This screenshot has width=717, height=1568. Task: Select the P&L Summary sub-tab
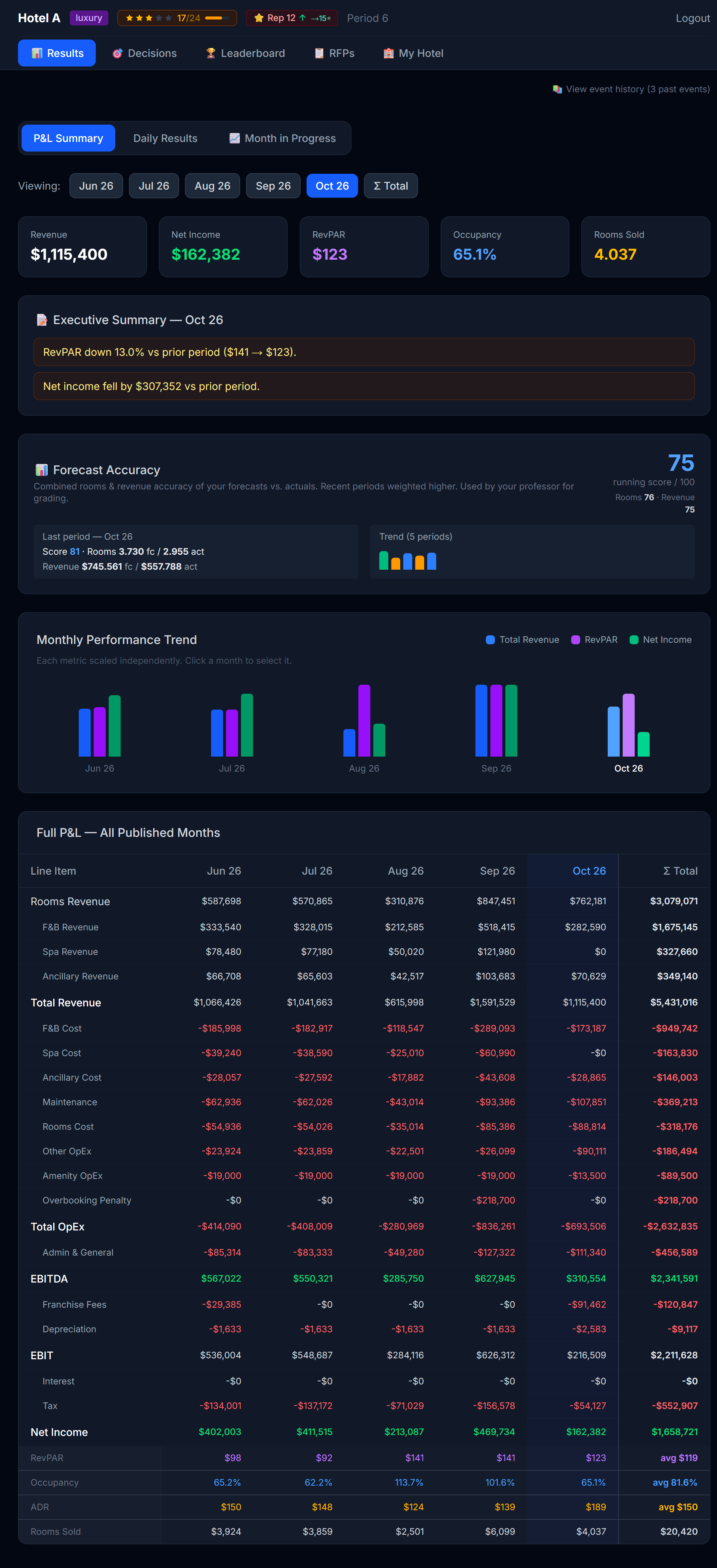(68, 138)
